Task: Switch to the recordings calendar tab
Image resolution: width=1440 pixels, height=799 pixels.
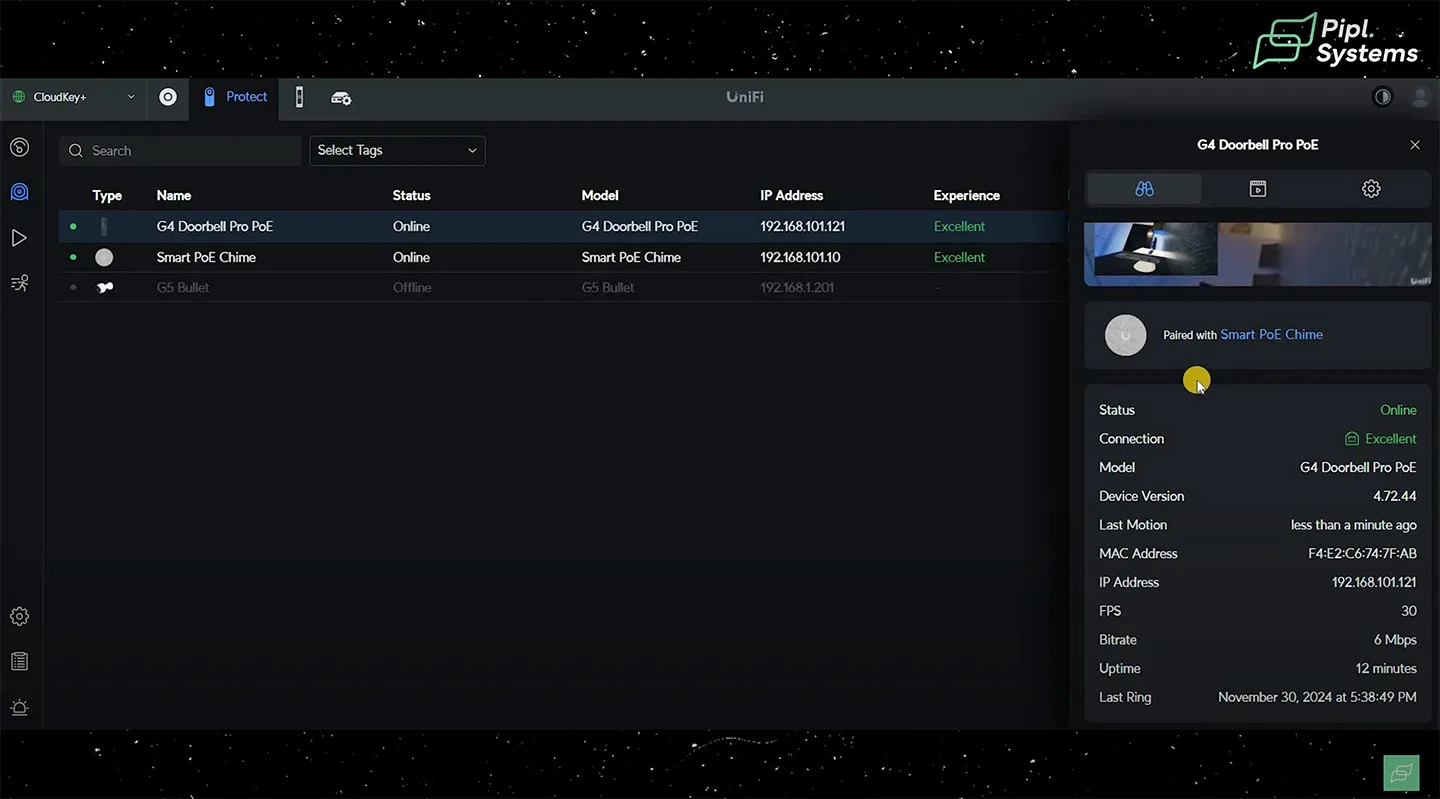Action: coord(1258,189)
